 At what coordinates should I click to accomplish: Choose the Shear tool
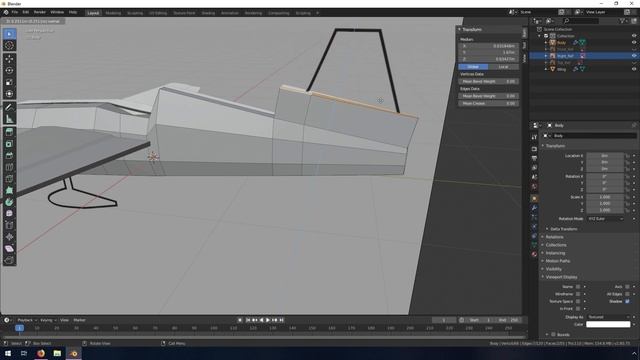[x=9, y=249]
